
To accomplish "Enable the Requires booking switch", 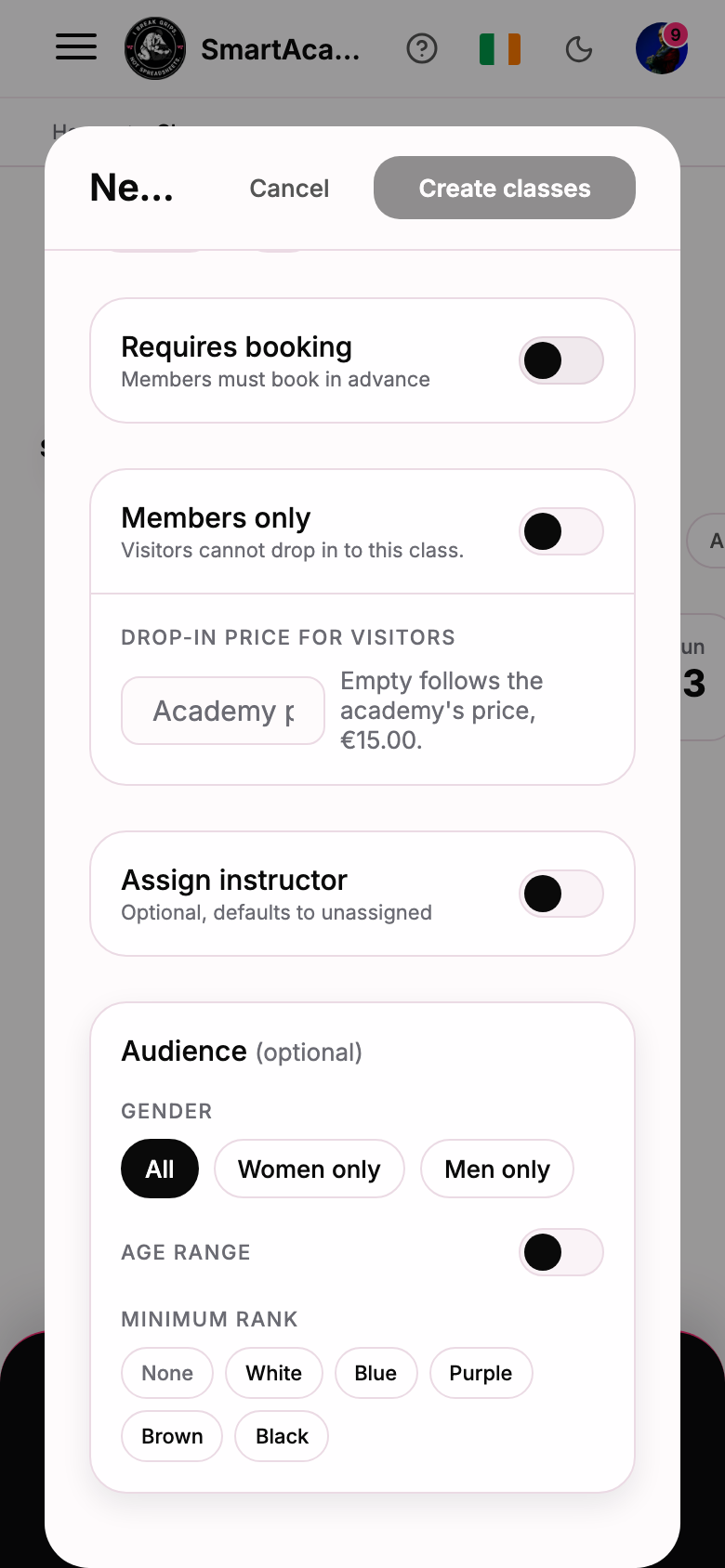I will 561,360.
